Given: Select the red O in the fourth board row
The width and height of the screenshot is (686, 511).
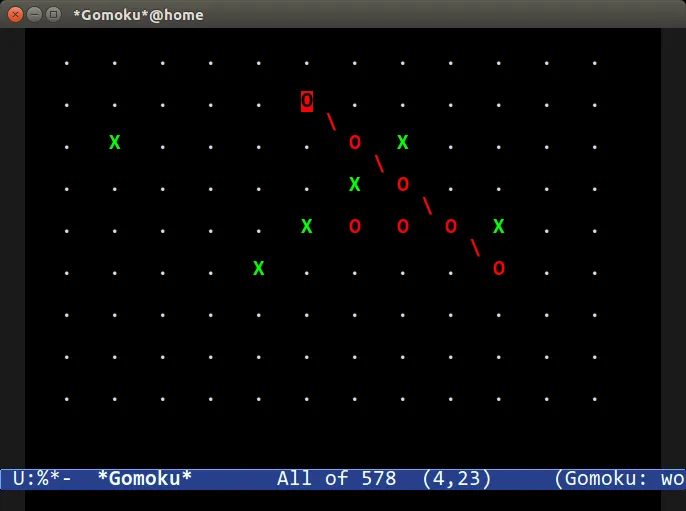Looking at the screenshot, I should pyautogui.click(x=403, y=184).
